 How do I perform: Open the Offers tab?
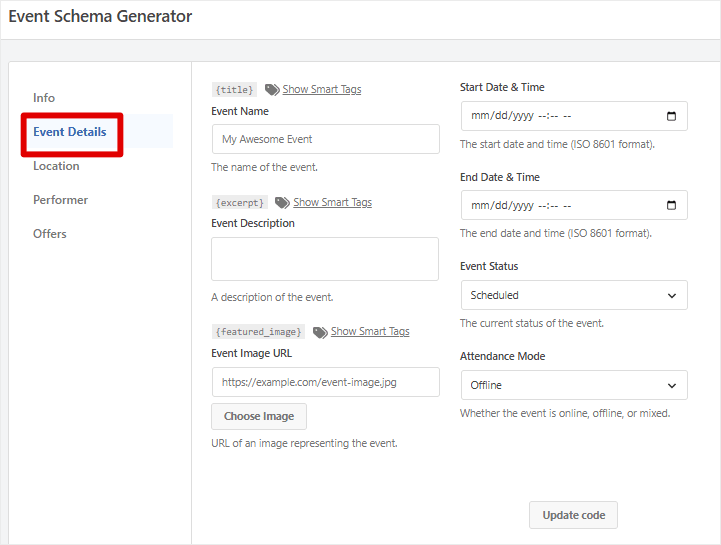(50, 234)
